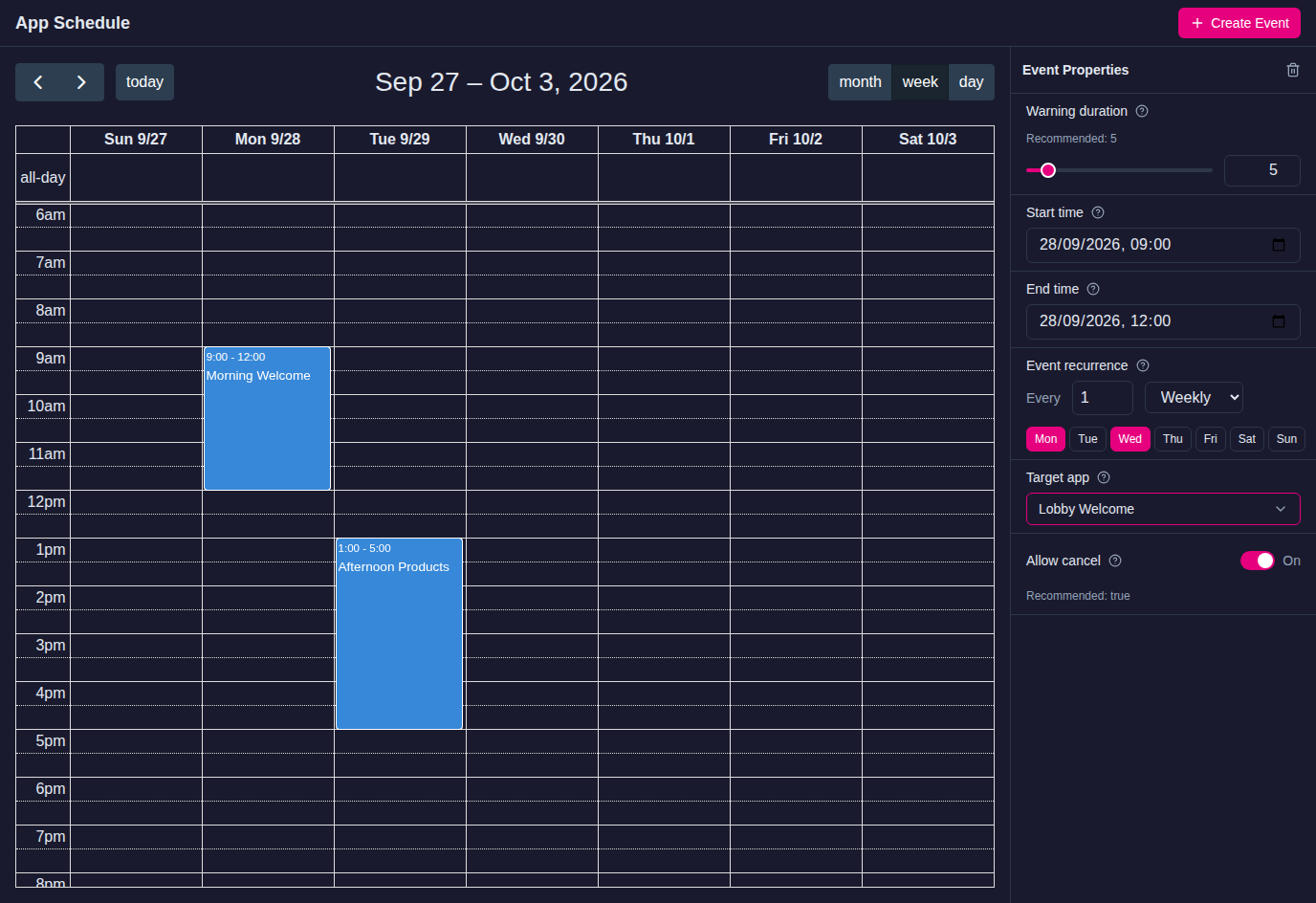1316x903 pixels.
Task: Show help for Start time
Action: 1098,212
